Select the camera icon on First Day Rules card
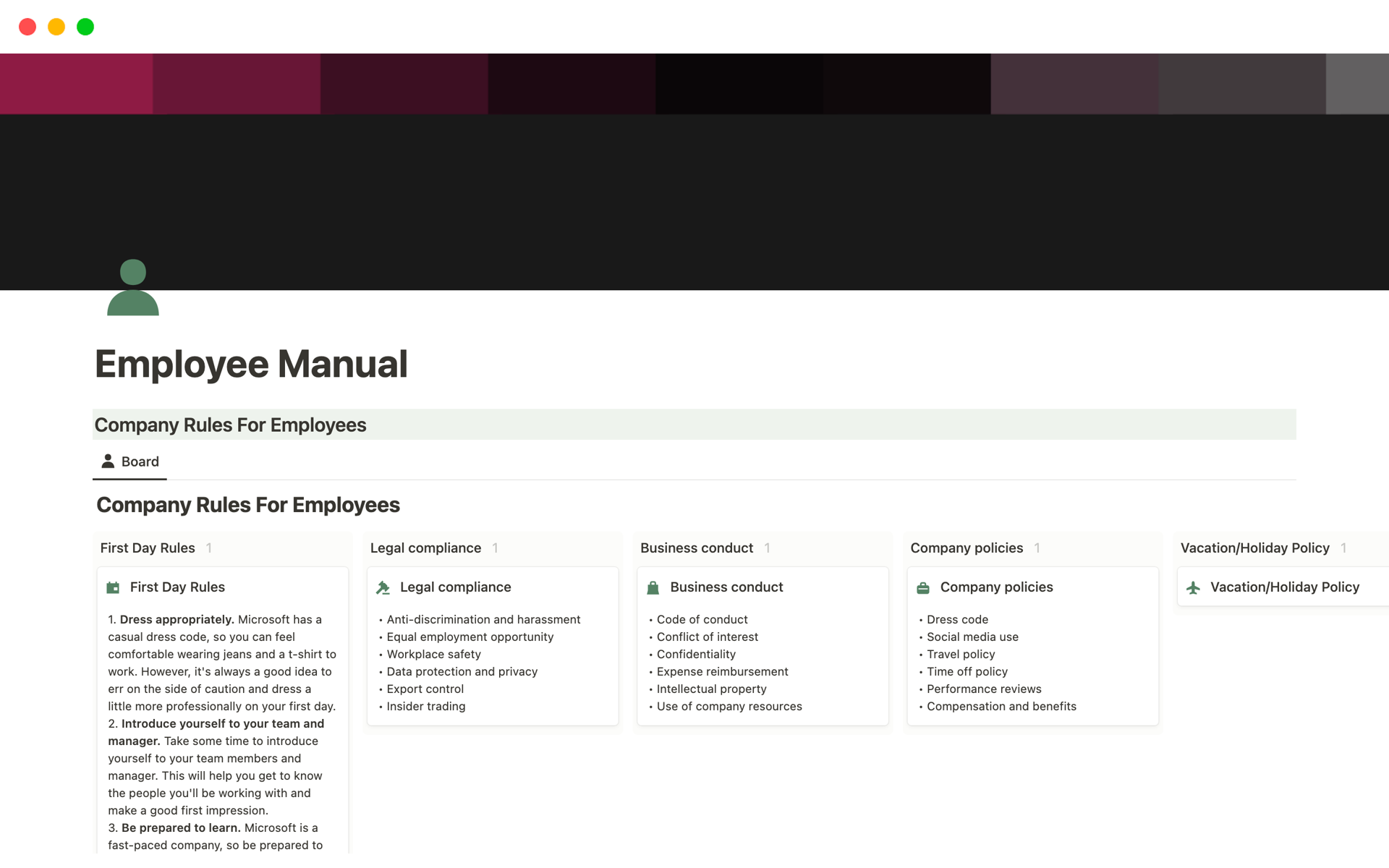 (x=114, y=587)
